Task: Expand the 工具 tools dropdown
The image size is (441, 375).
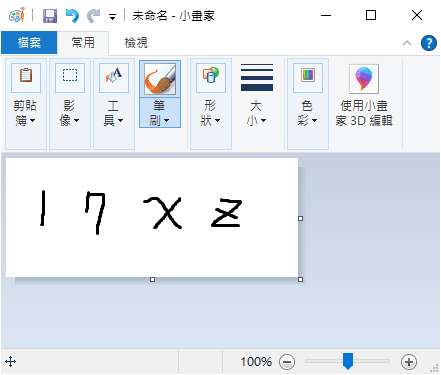Action: [x=114, y=113]
